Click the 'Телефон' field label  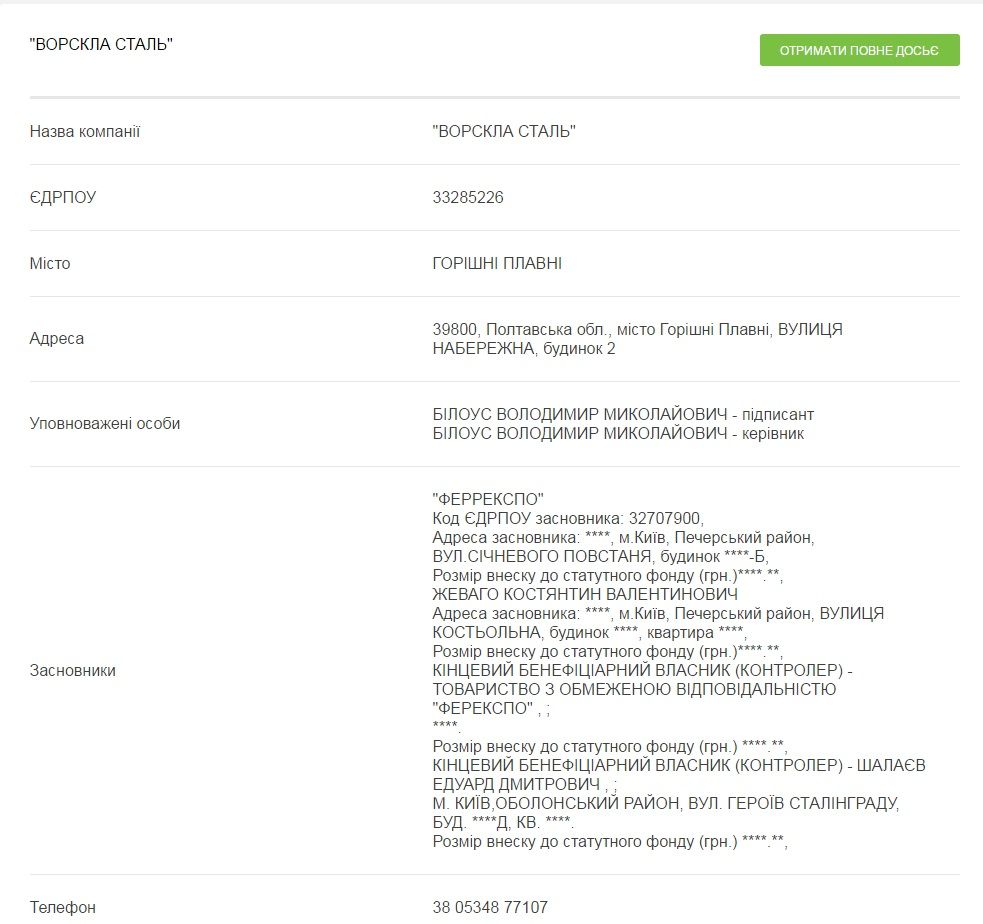point(63,907)
